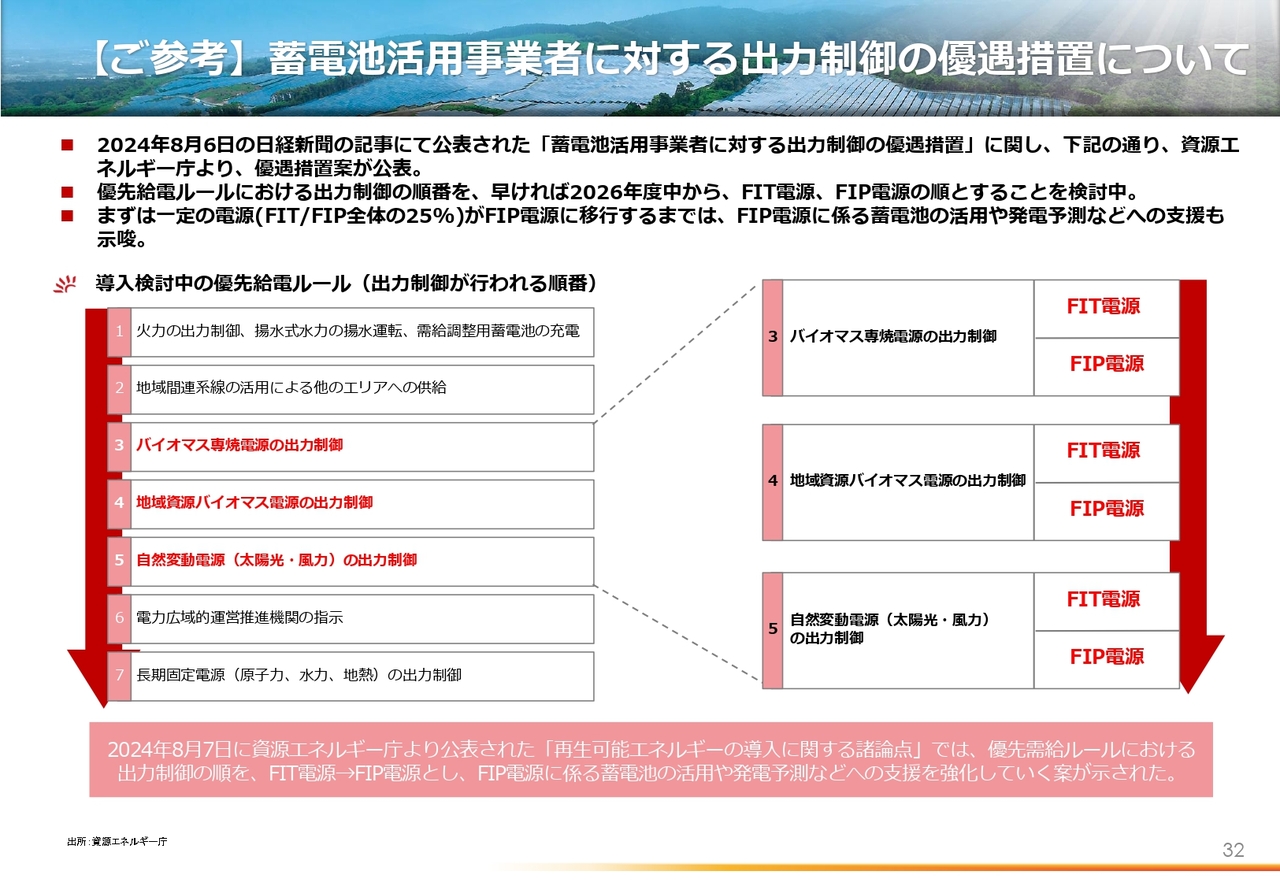Select the bullet starting with まずは一定の電源
The height and width of the screenshot is (886, 1280).
pos(660,226)
